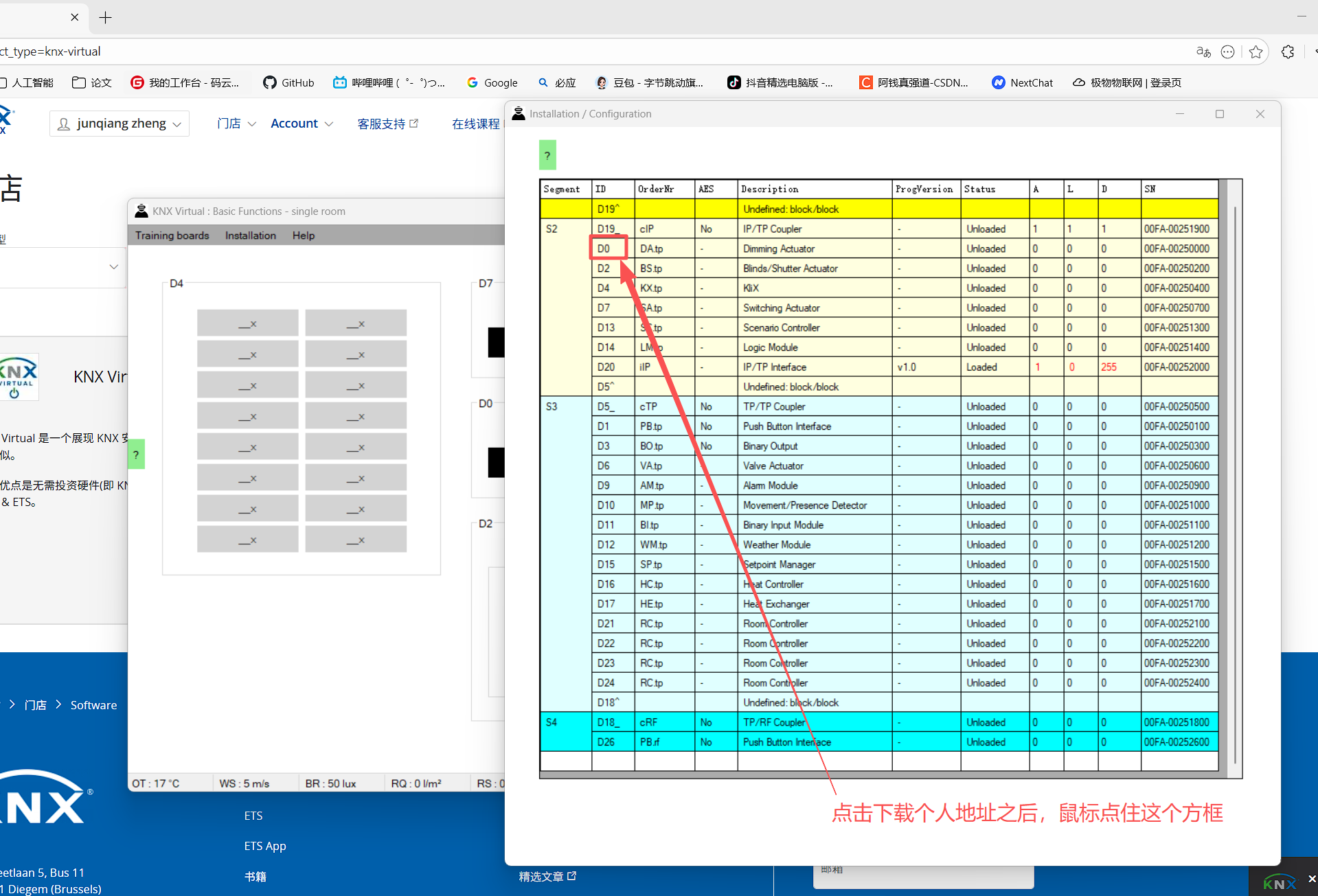This screenshot has width=1318, height=896.
Task: Open the 书籍 footer link
Action: (255, 877)
